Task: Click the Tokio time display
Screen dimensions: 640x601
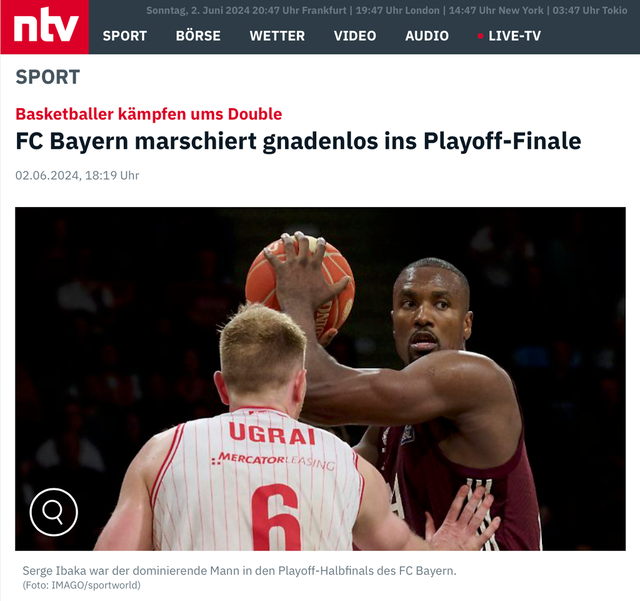Action: (x=590, y=10)
